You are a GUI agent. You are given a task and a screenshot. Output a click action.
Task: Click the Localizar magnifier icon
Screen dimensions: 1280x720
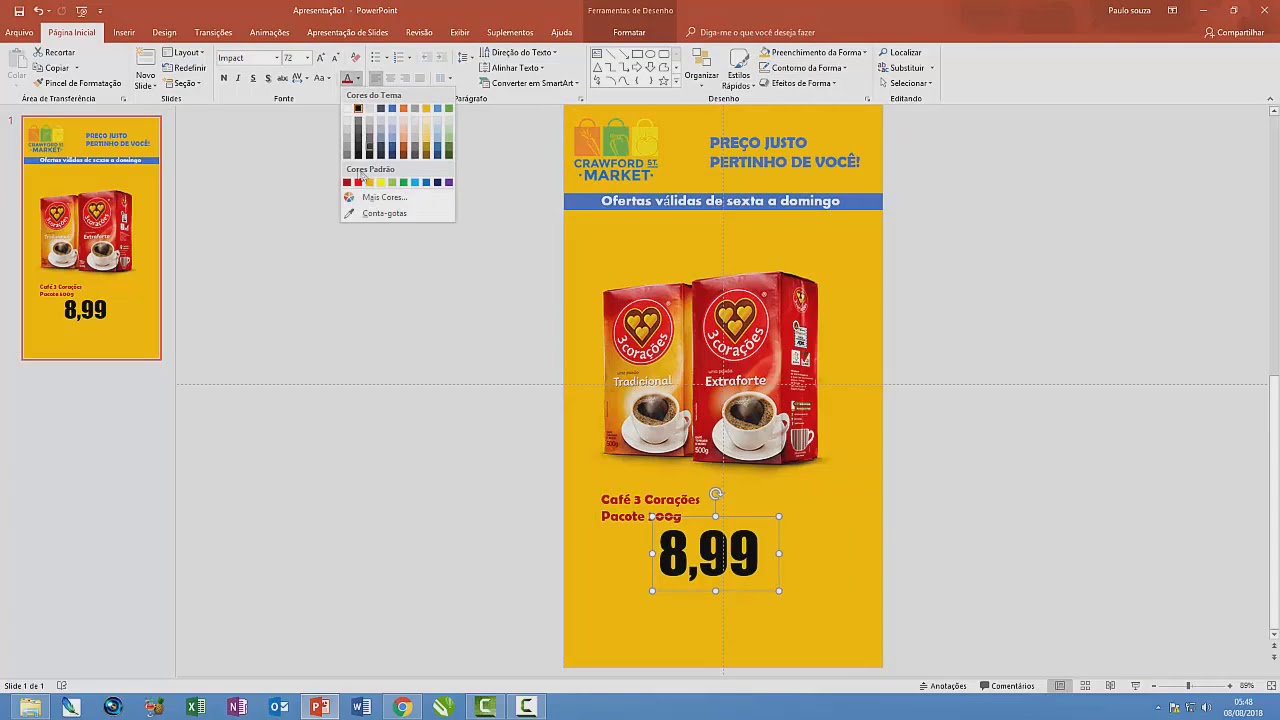coord(883,52)
